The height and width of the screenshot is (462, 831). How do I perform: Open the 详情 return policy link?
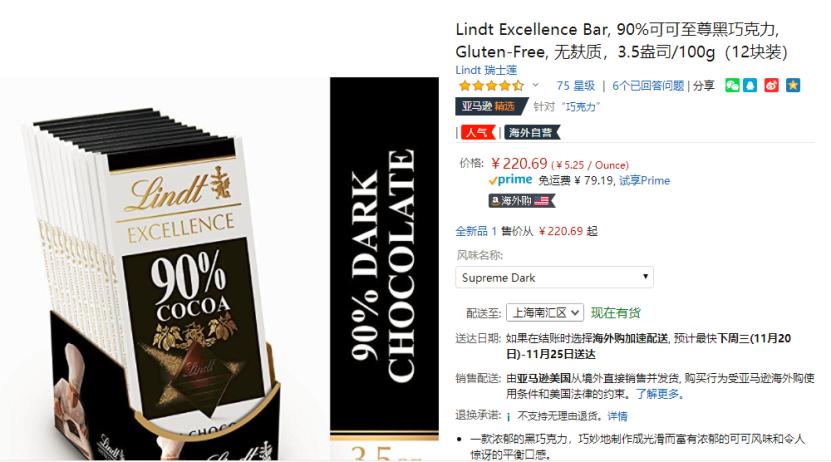[x=617, y=416]
